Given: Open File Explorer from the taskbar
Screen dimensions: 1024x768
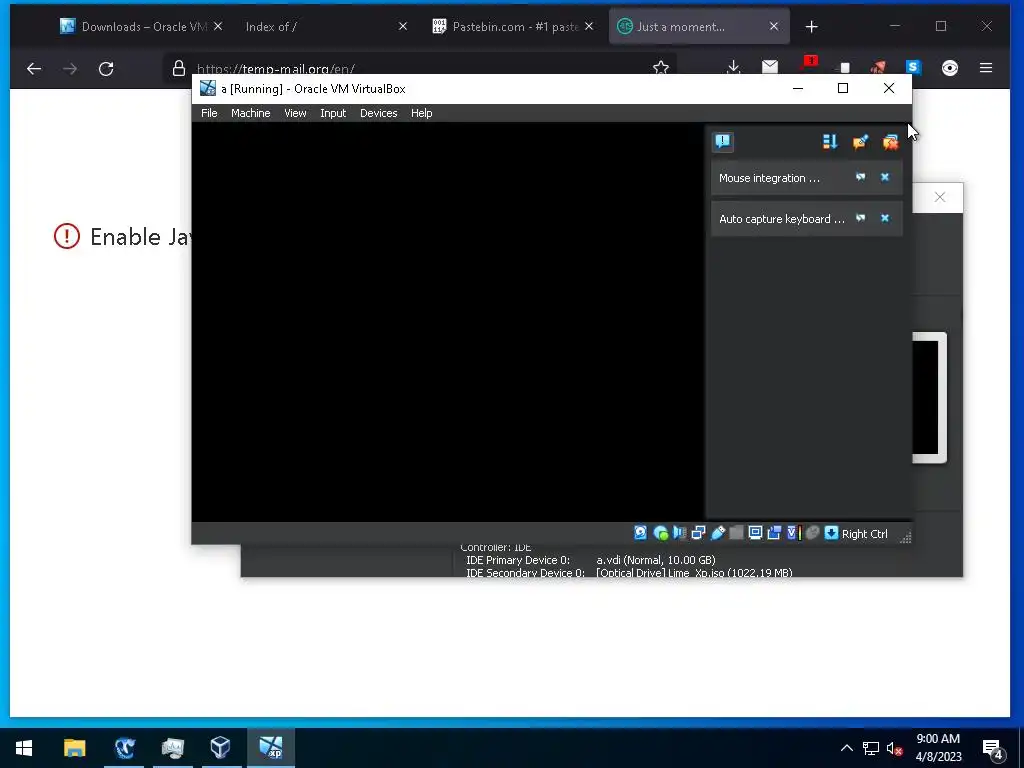Looking at the screenshot, I should [x=74, y=748].
